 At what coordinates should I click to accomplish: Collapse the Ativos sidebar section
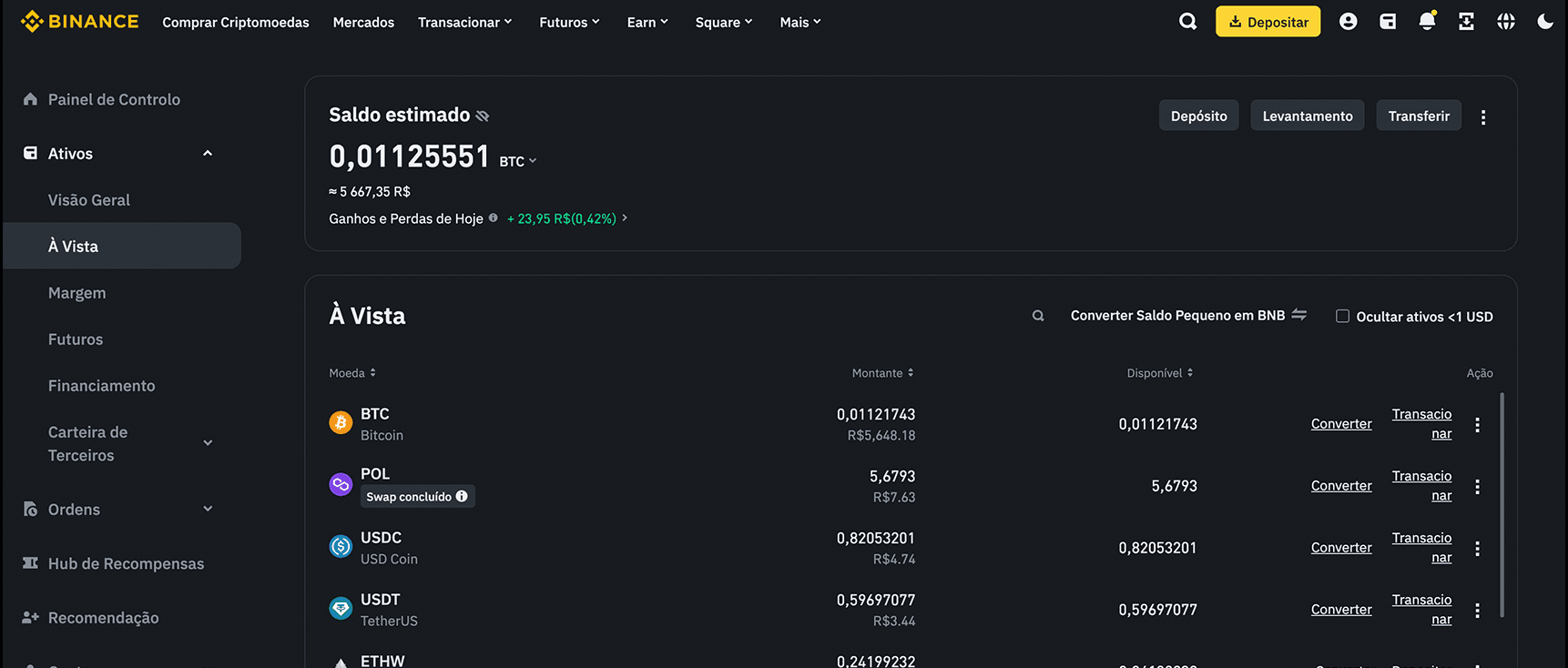click(x=208, y=153)
